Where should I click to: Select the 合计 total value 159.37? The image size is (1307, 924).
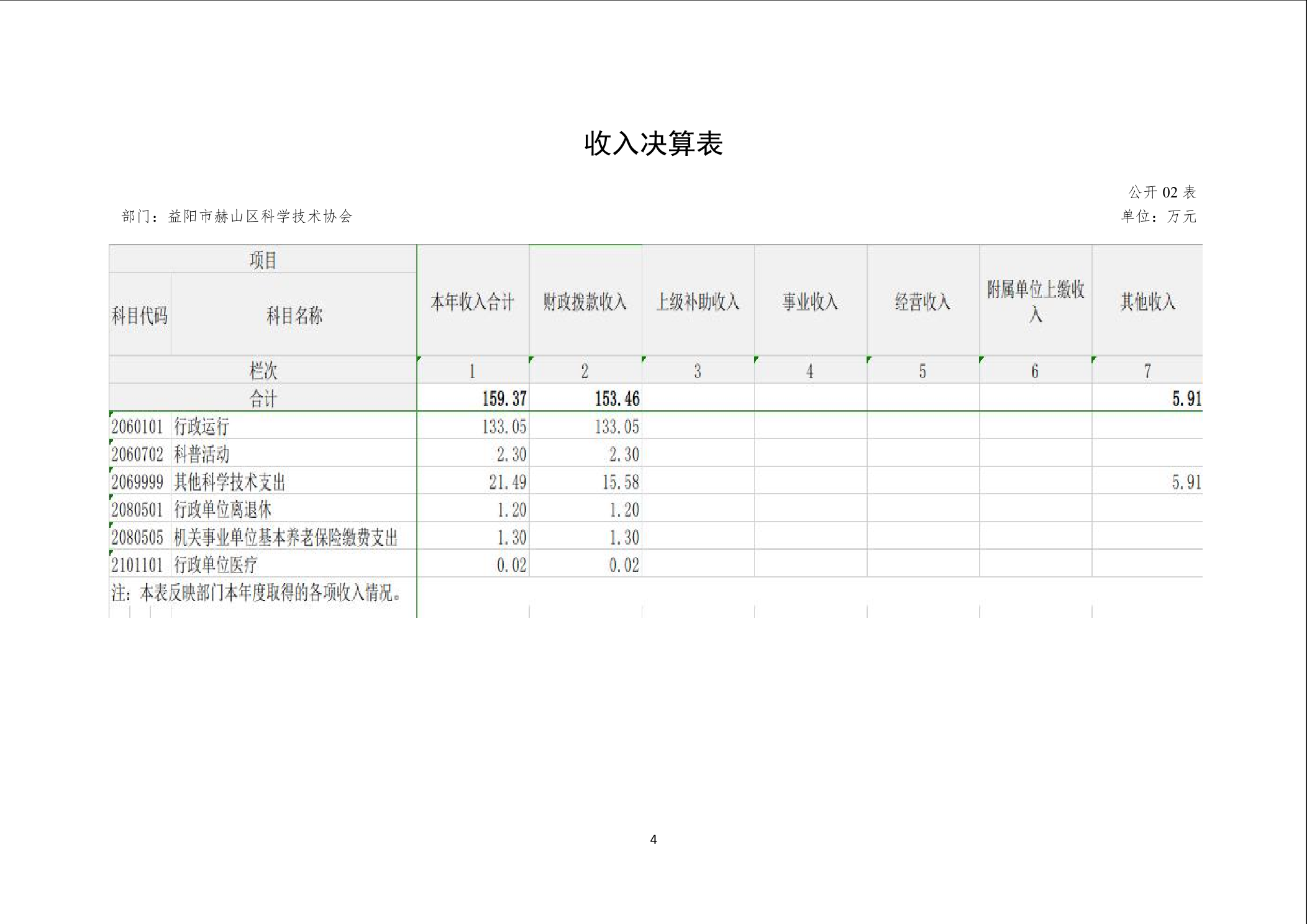click(x=504, y=399)
